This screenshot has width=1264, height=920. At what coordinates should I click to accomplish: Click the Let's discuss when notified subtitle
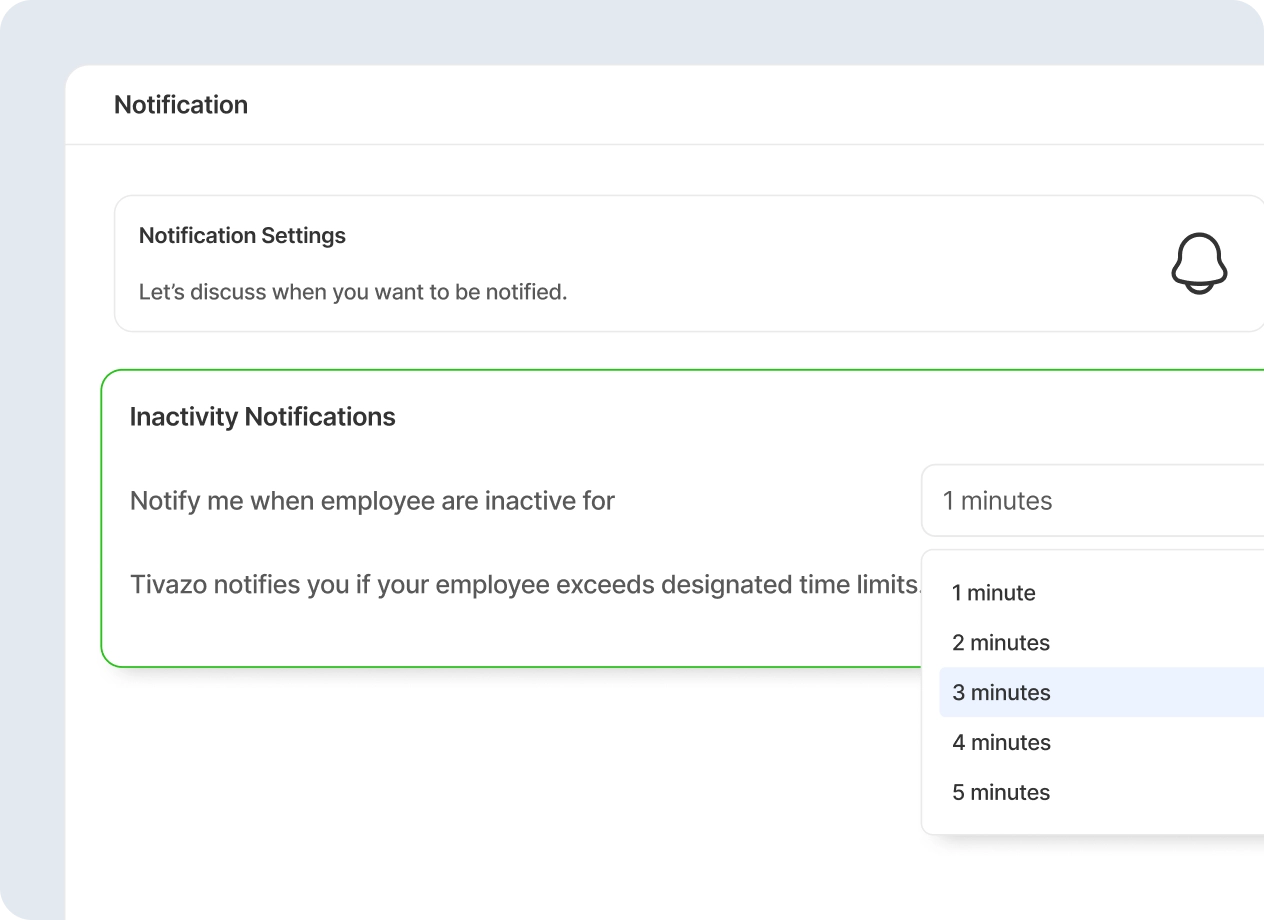(352, 293)
